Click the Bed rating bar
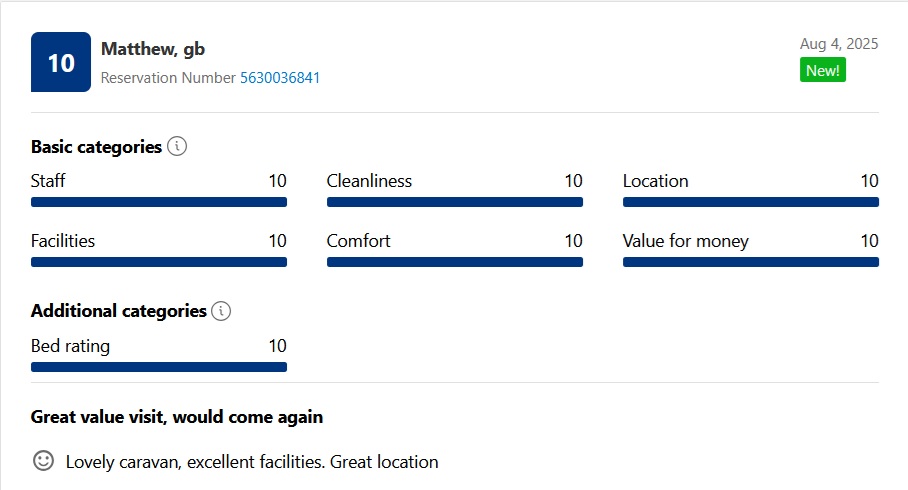The image size is (908, 490). coord(159,367)
